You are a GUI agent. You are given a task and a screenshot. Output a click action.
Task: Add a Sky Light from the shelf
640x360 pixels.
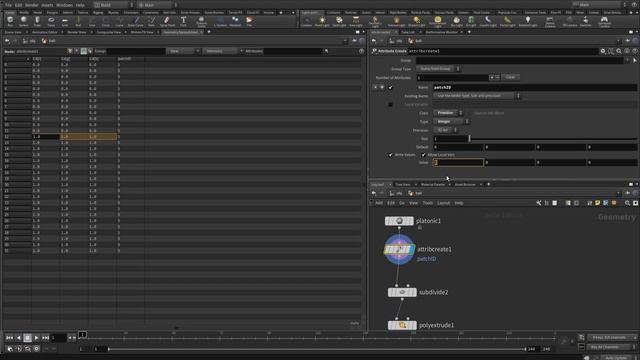point(456,21)
